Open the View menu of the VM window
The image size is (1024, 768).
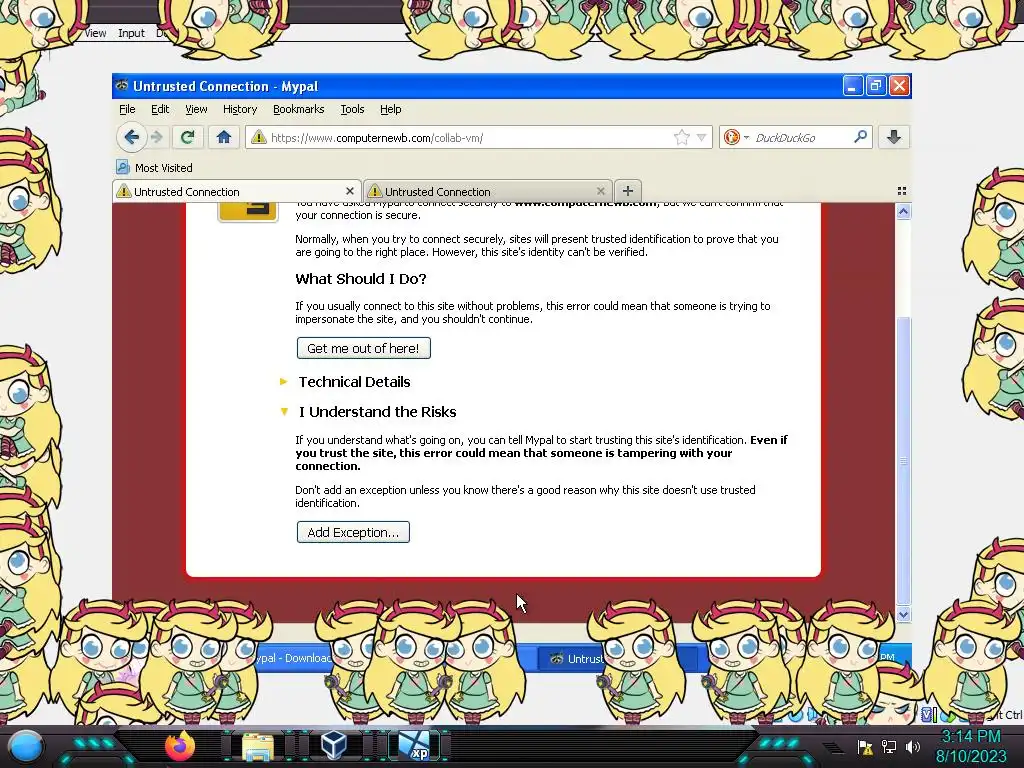pos(95,33)
